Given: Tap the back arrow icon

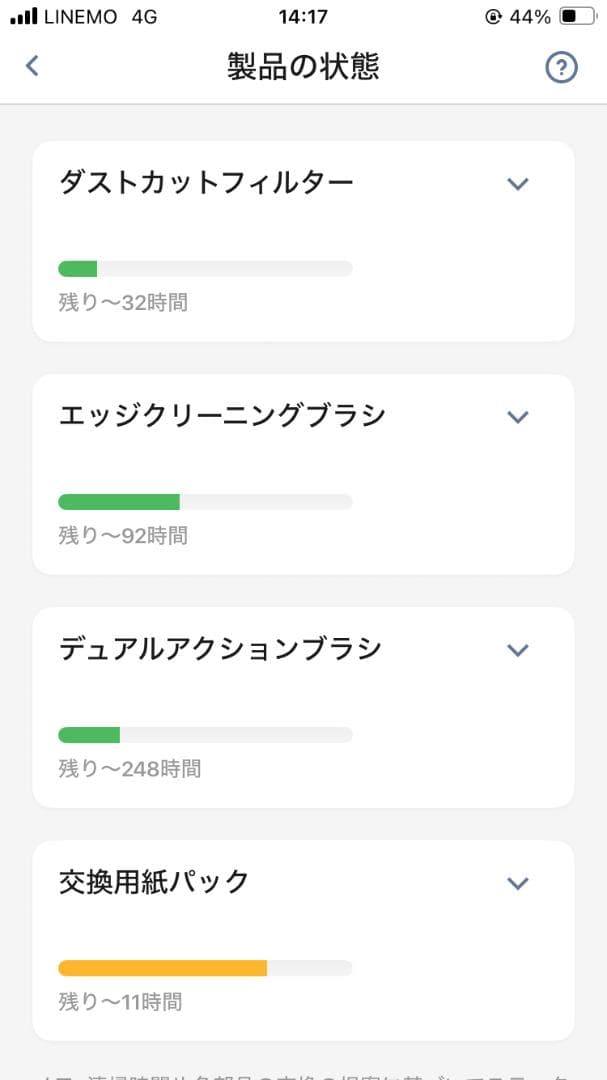Looking at the screenshot, I should click(x=32, y=67).
